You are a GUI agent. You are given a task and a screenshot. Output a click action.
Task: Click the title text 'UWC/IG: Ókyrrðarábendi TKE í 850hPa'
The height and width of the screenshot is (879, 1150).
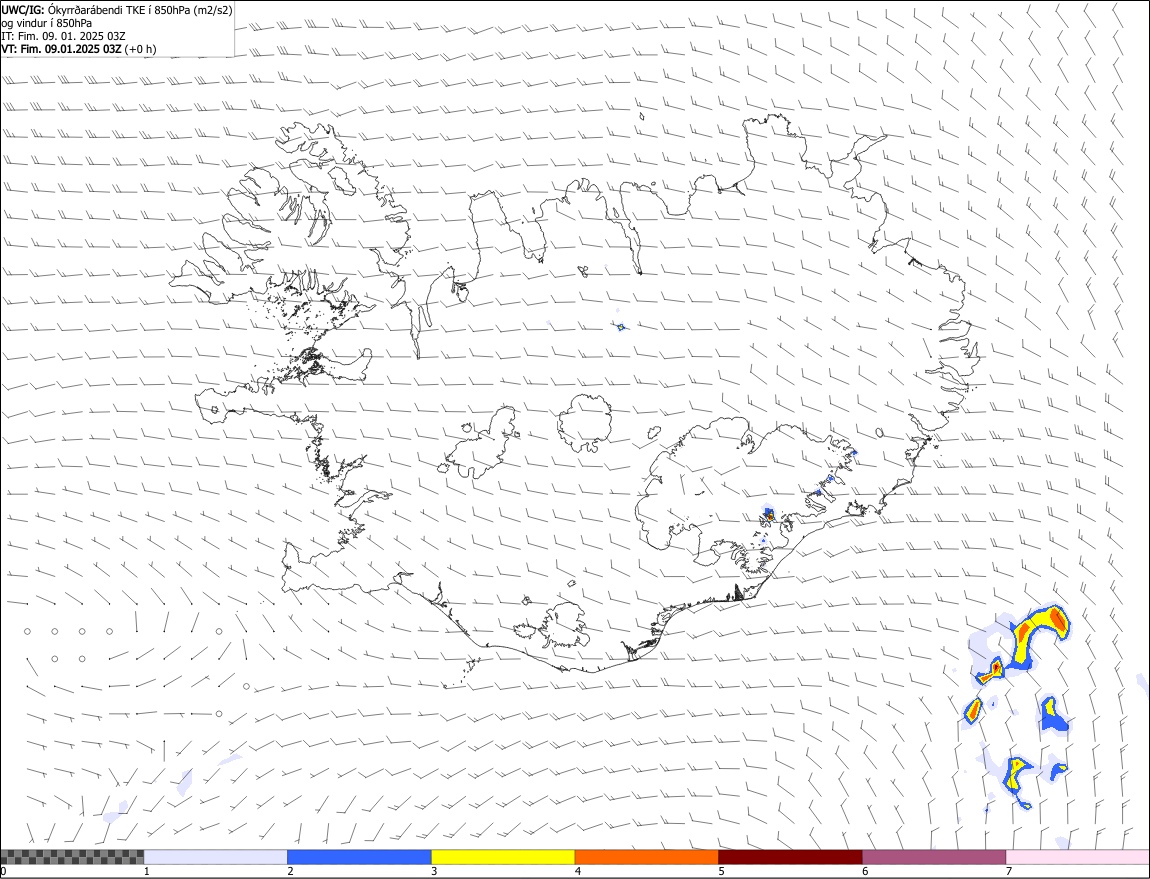[95, 10]
